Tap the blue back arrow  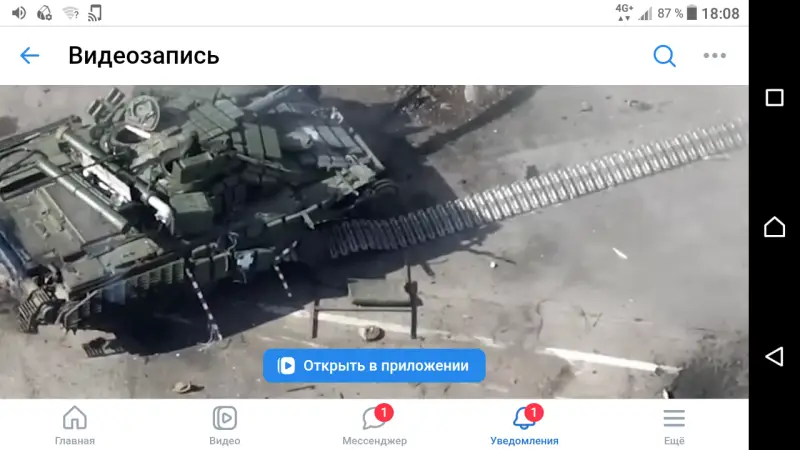click(x=29, y=55)
